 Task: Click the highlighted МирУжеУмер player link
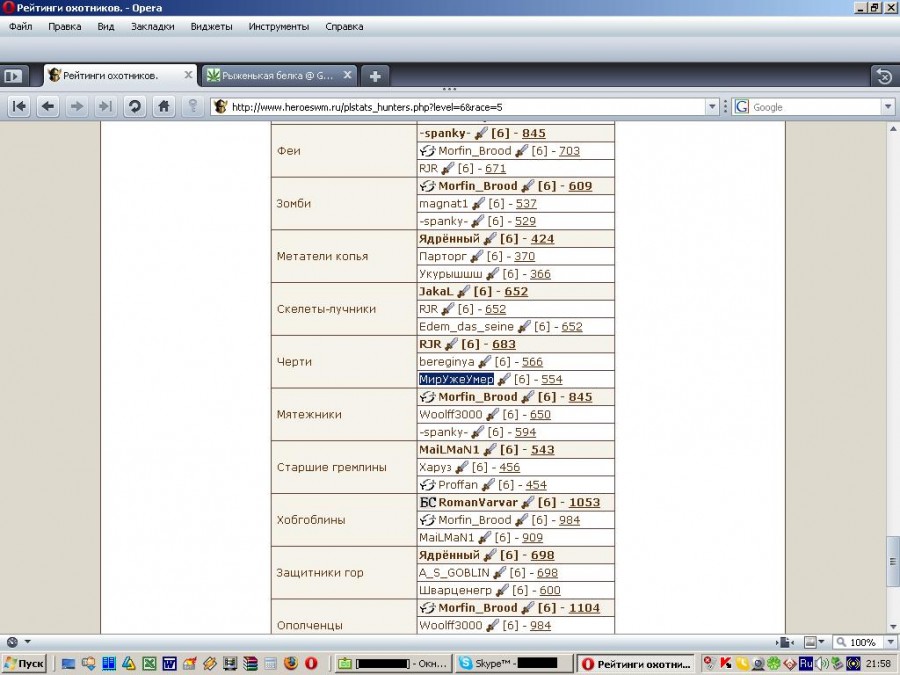tap(456, 379)
